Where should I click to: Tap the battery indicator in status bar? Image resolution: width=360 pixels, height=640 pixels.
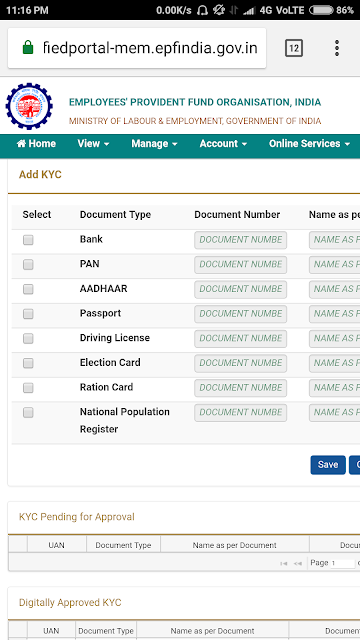[321, 10]
